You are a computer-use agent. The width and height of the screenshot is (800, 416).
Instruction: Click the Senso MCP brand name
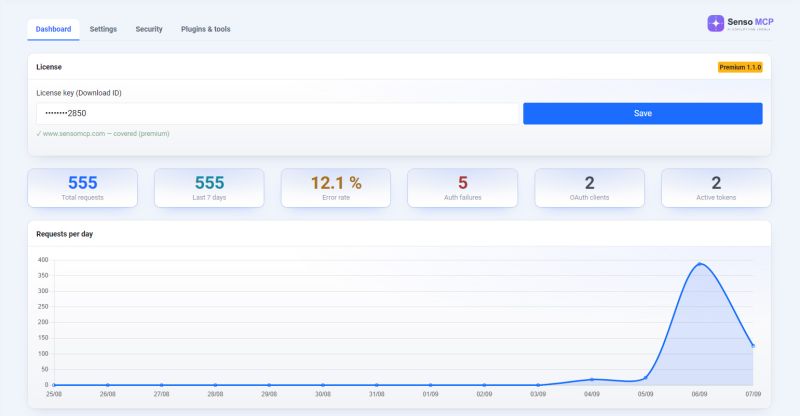point(750,22)
